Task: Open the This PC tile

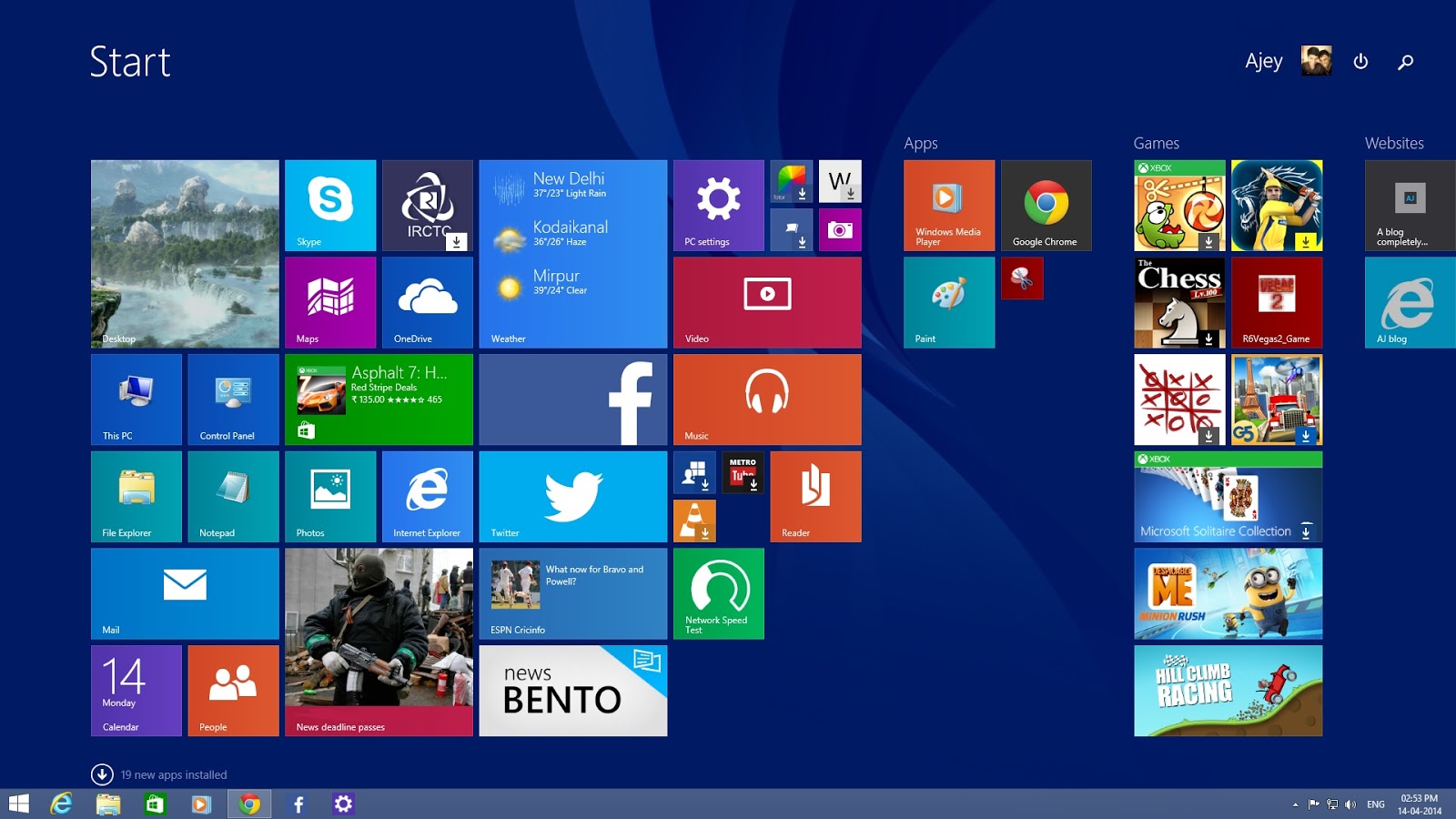Action: pos(136,399)
